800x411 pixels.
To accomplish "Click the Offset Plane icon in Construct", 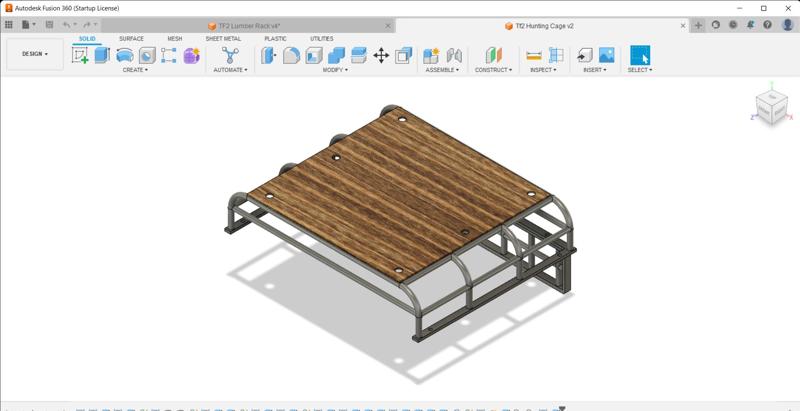I will click(493, 56).
